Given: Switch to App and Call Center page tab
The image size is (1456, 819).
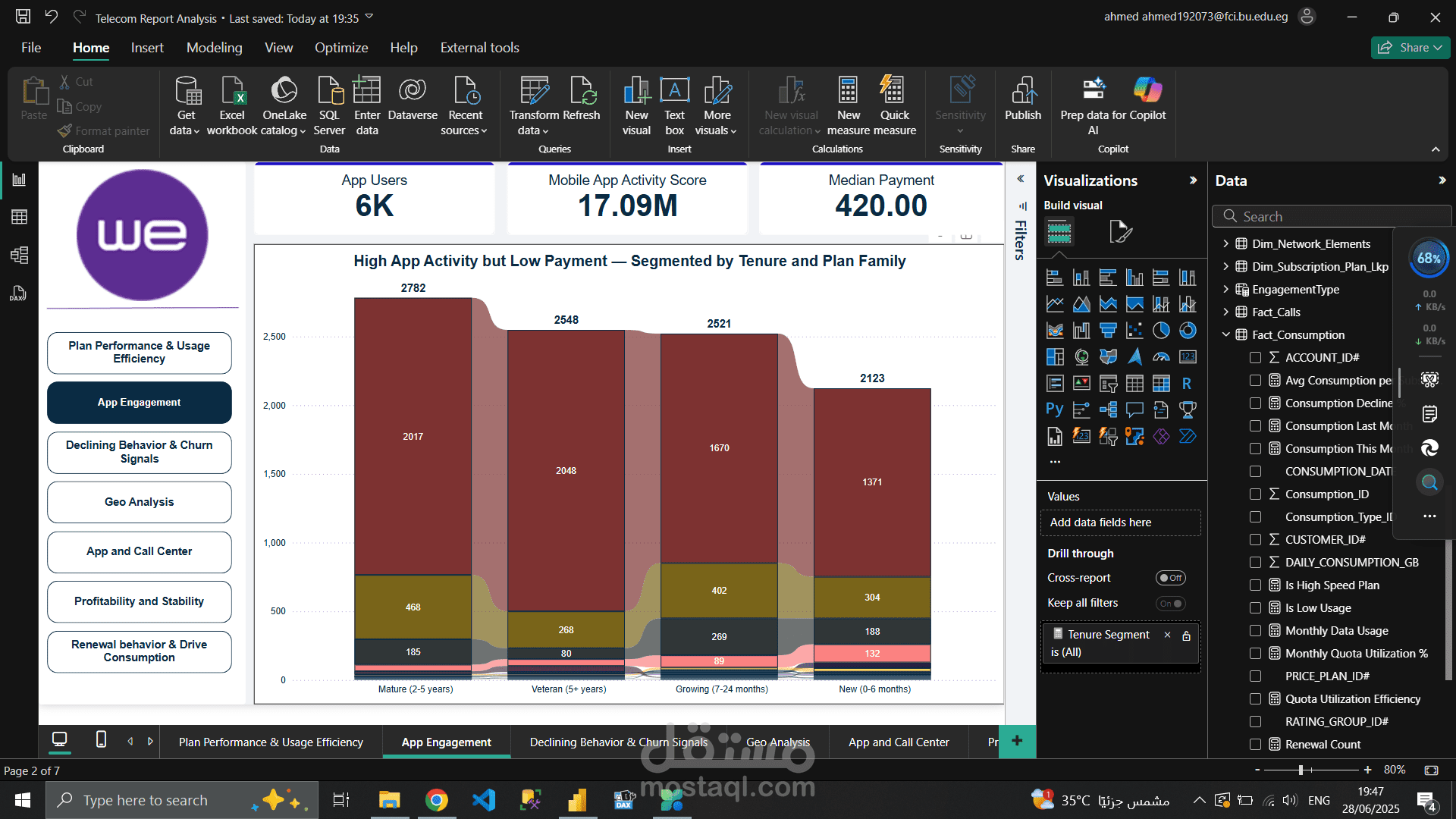Looking at the screenshot, I should [x=899, y=742].
